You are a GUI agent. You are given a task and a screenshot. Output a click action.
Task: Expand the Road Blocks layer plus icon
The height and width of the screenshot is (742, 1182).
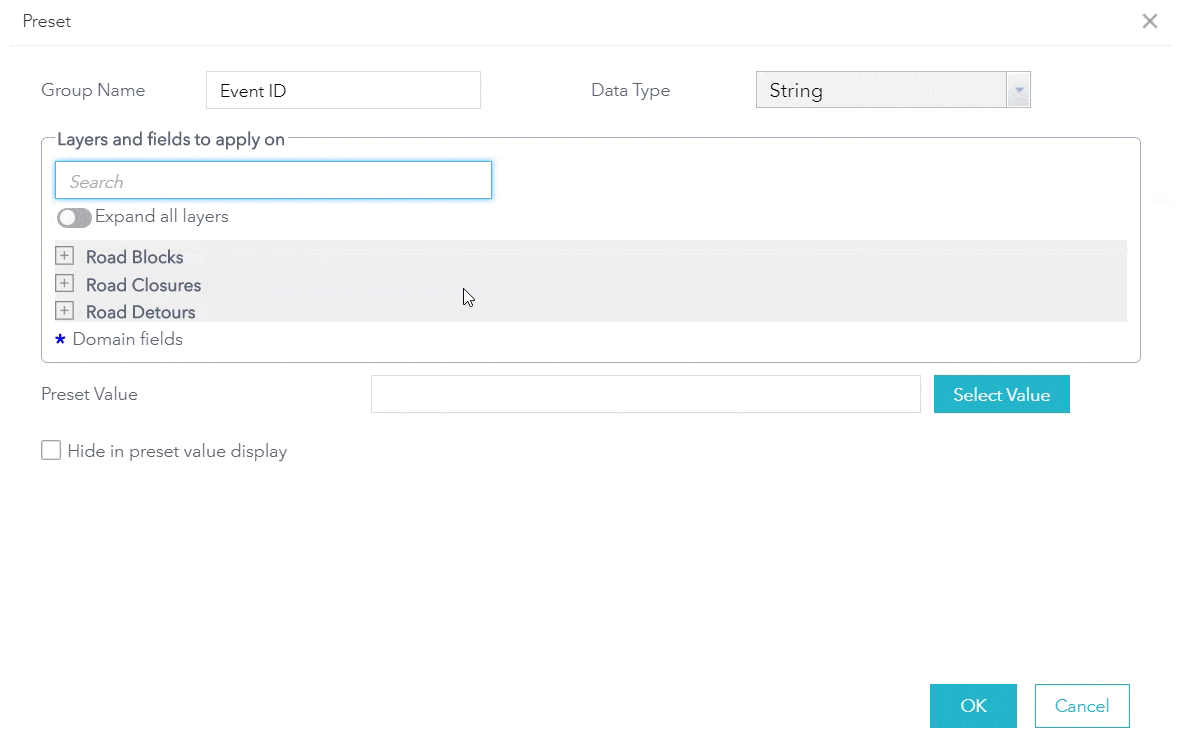pos(65,256)
